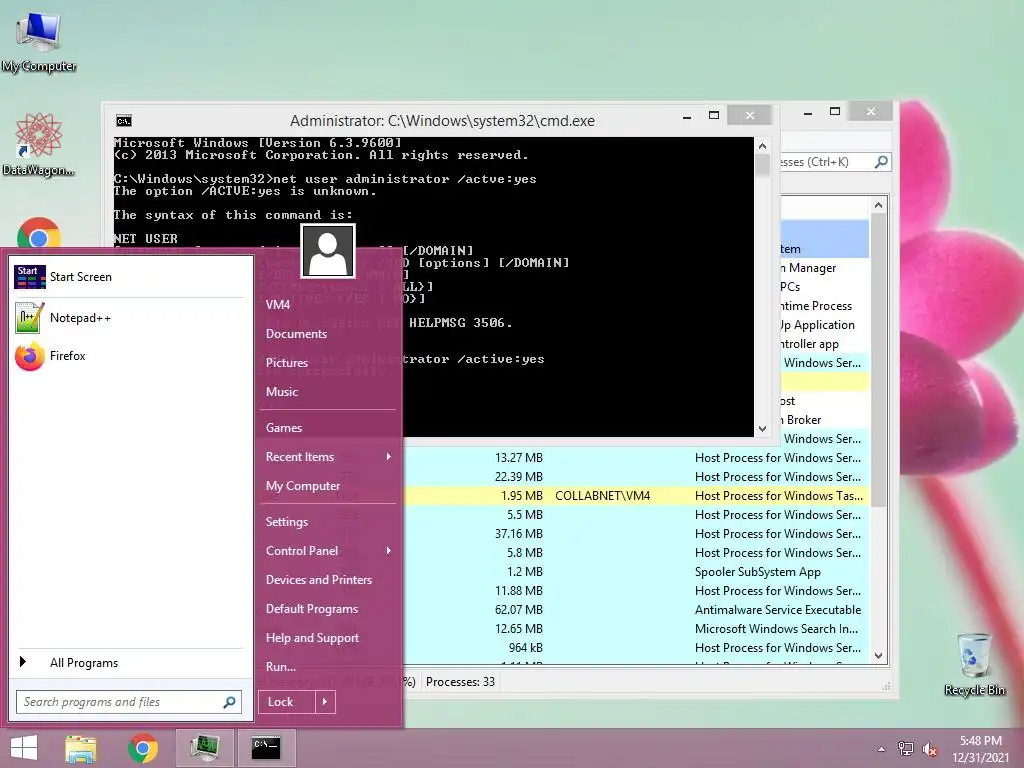Select the 13.27 MB process row
This screenshot has width=1024, height=768.
point(637,458)
